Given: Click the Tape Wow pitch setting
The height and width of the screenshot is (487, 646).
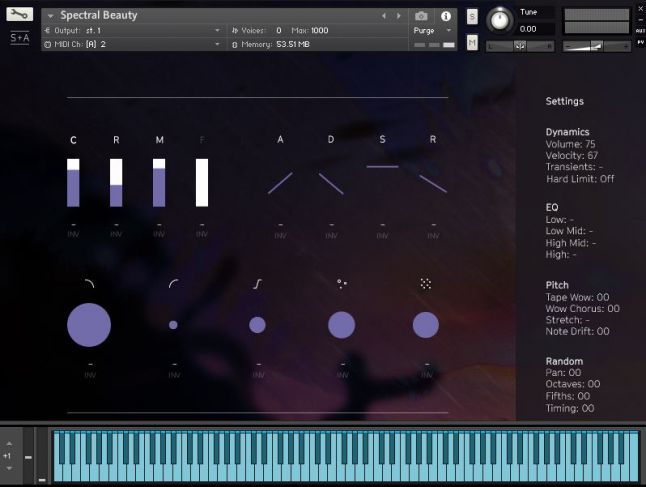Looking at the screenshot, I should tap(577, 297).
